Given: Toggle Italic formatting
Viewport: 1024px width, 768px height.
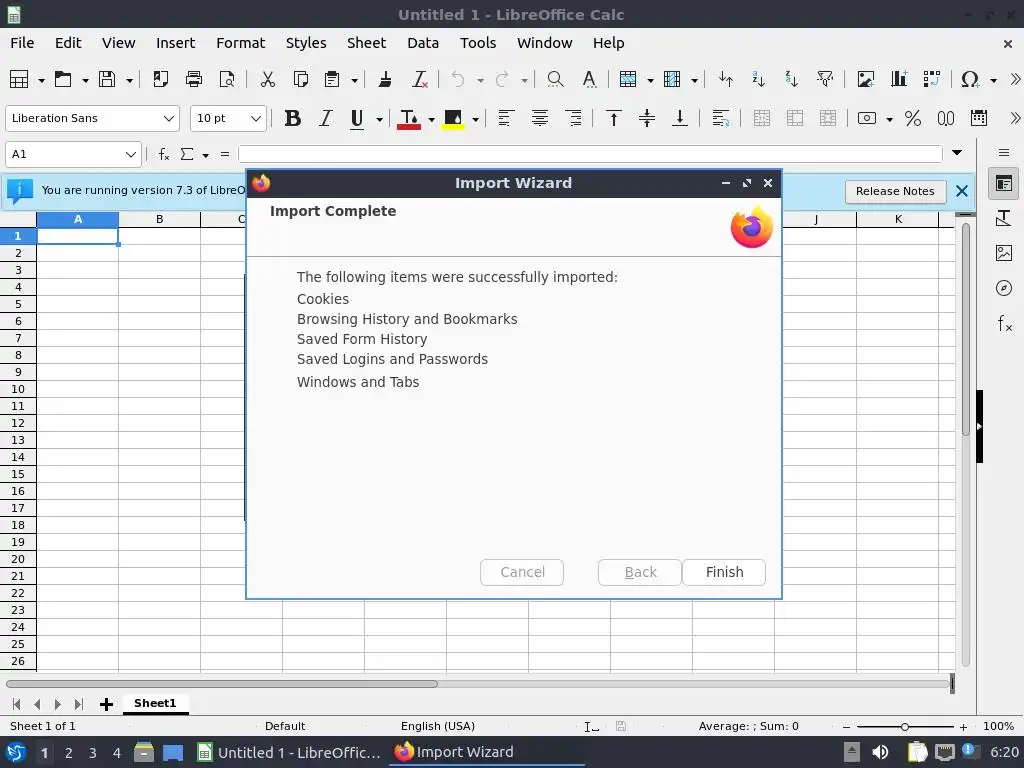Looking at the screenshot, I should 325,118.
